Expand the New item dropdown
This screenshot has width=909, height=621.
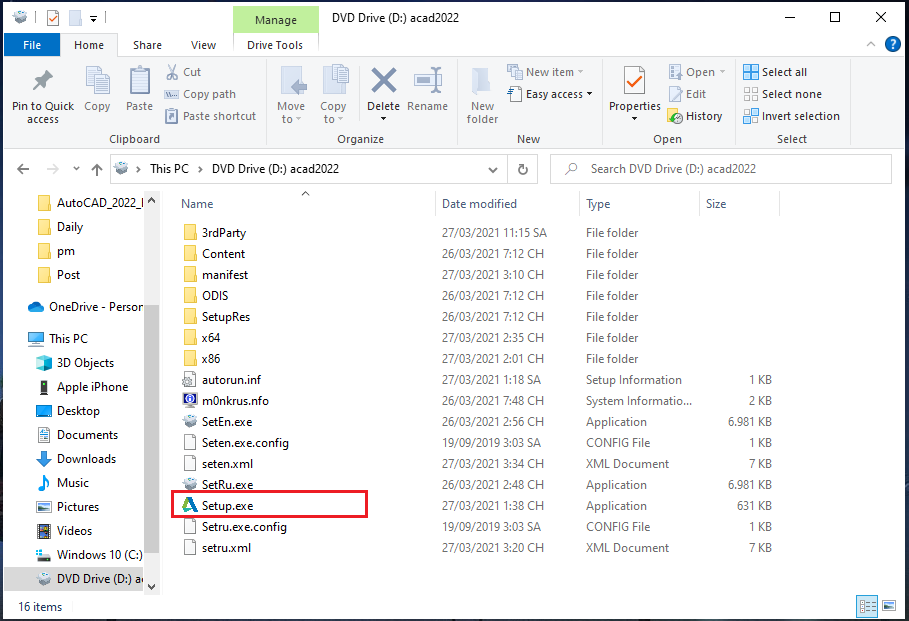580,72
